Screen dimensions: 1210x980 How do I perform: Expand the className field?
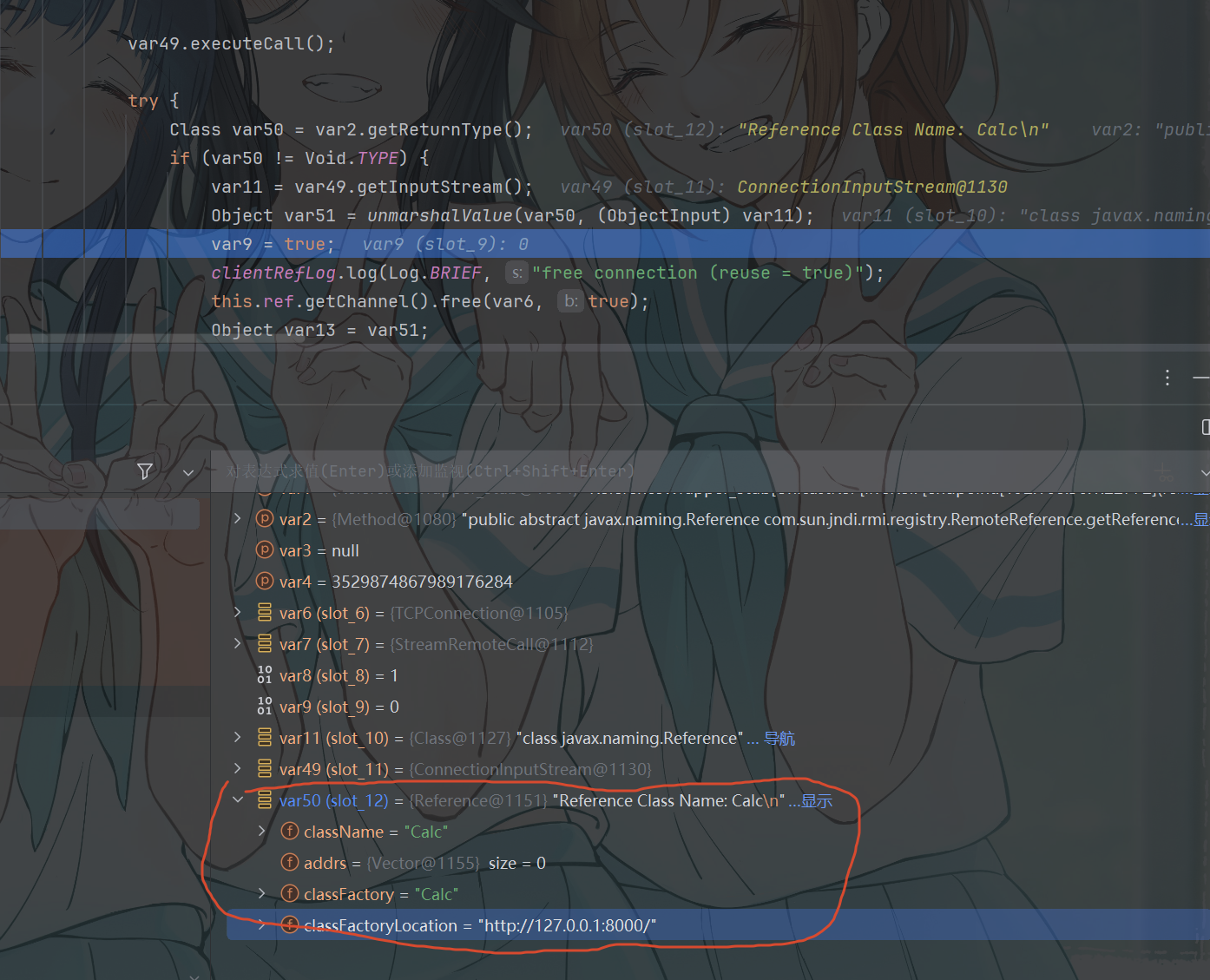click(262, 831)
